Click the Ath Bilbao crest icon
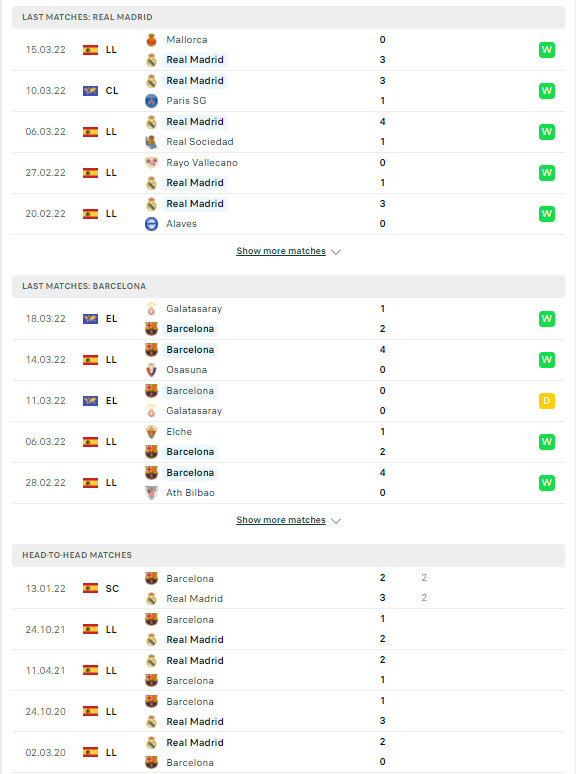Viewport: 576px width, 774px height. point(152,493)
